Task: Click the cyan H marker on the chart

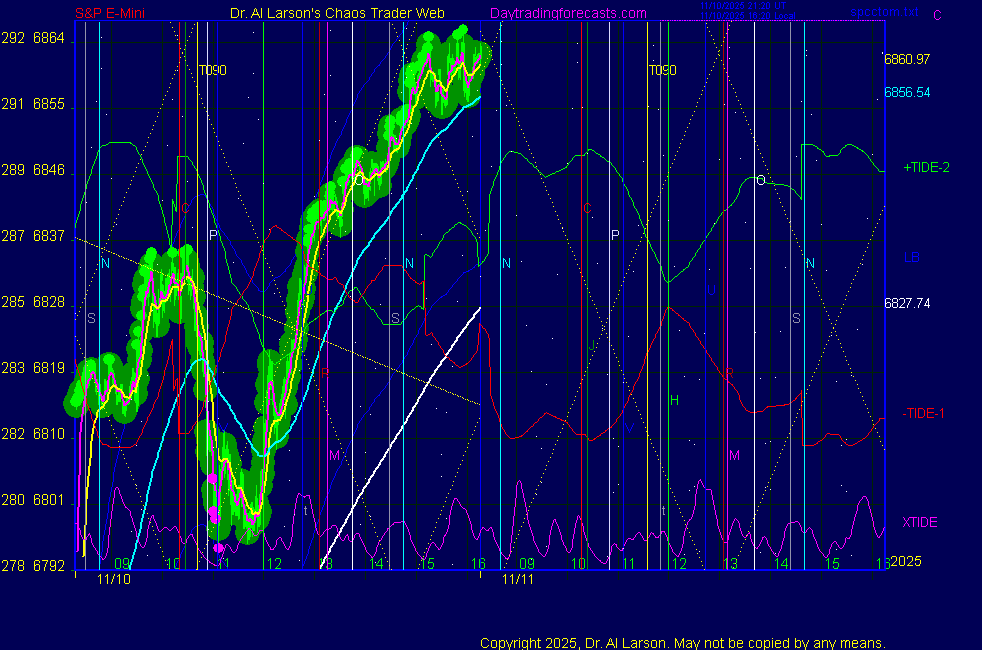Action: click(x=674, y=400)
